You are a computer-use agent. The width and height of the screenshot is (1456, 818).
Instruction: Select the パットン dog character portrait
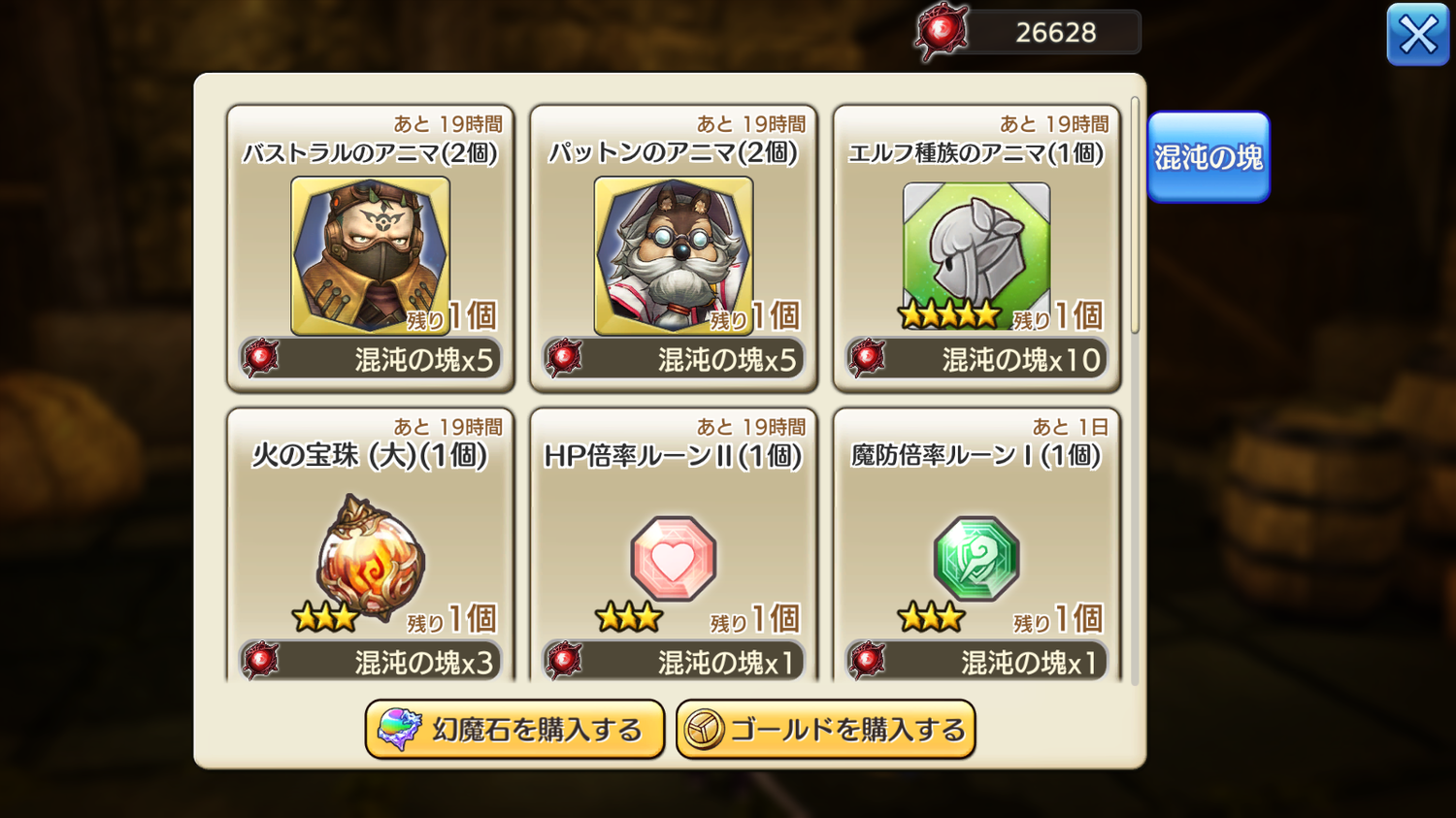click(674, 256)
